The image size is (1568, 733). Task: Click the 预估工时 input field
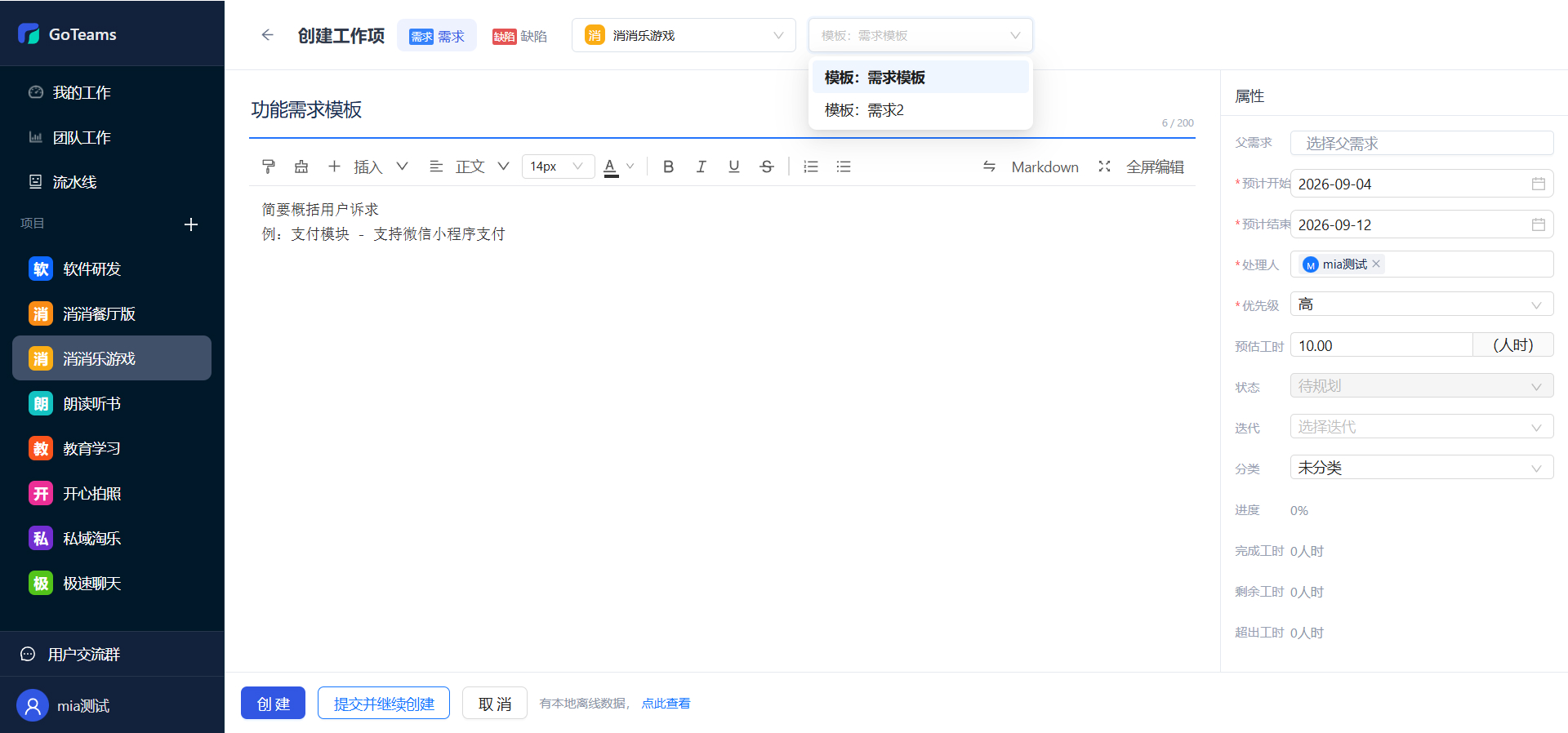click(x=1382, y=345)
